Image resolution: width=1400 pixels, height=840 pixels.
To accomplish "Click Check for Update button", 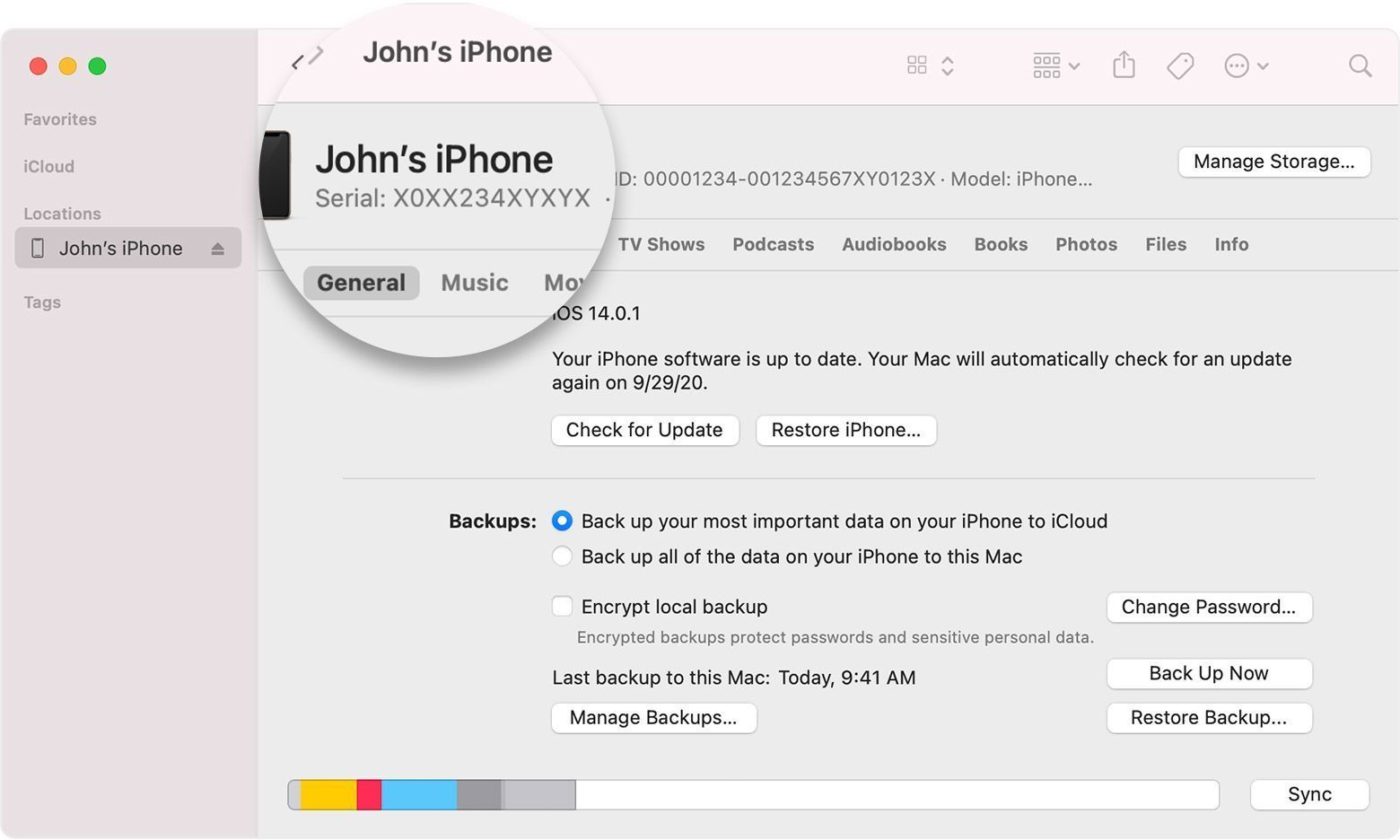I will click(644, 430).
